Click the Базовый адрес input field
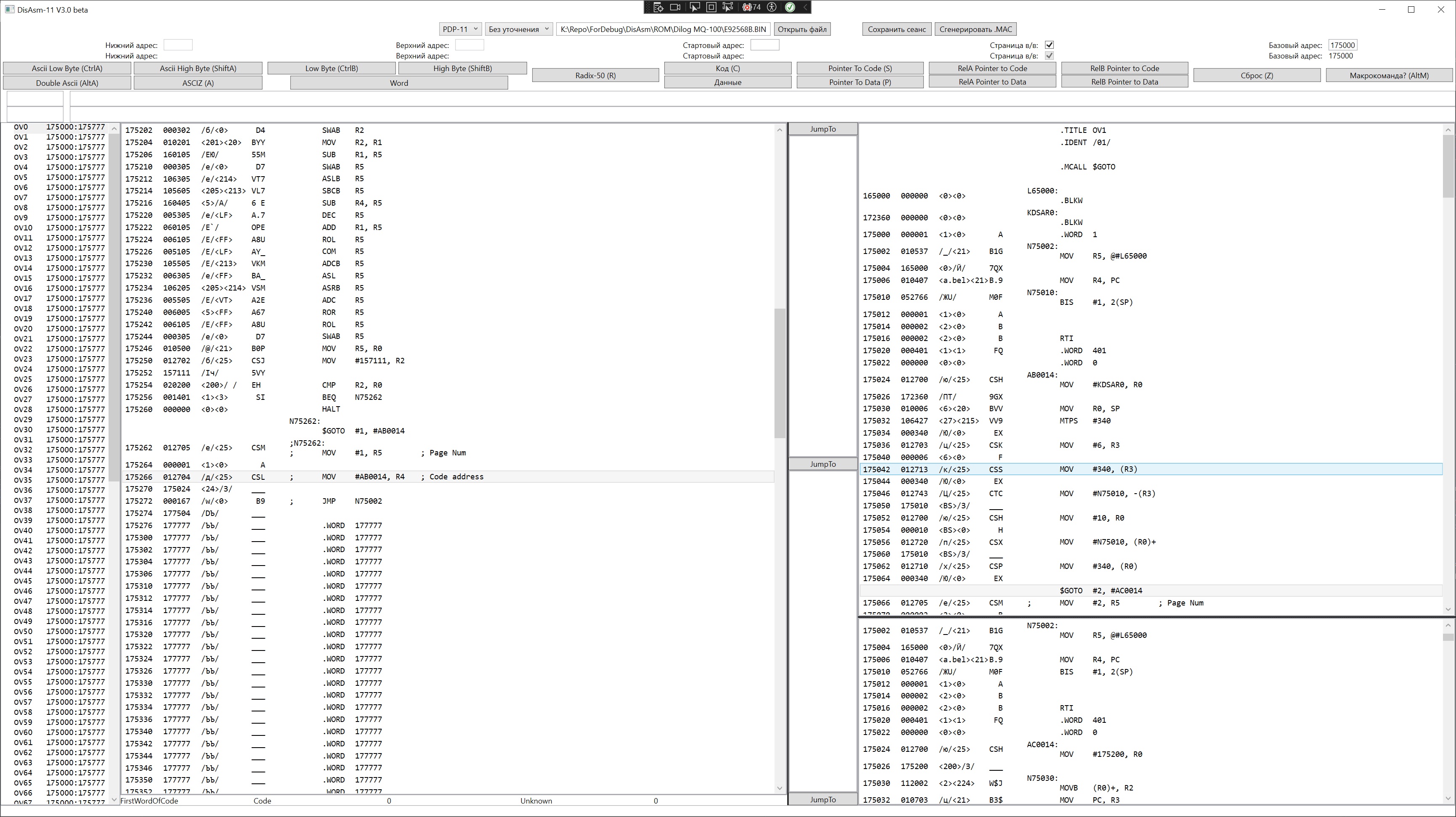Viewport: 1456px width, 817px height. click(1342, 45)
